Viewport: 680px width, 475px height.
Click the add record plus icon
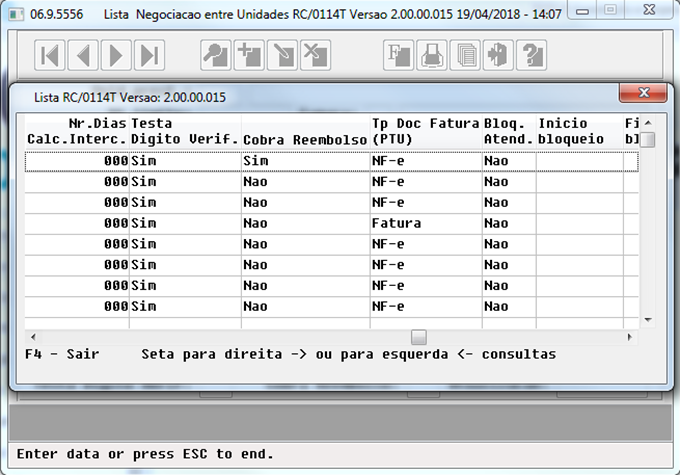coord(249,55)
